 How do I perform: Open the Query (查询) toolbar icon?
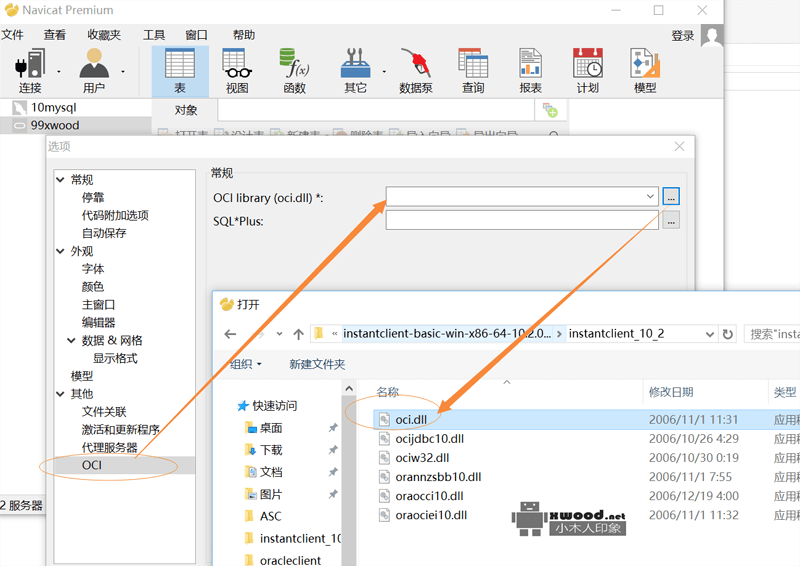pos(473,71)
